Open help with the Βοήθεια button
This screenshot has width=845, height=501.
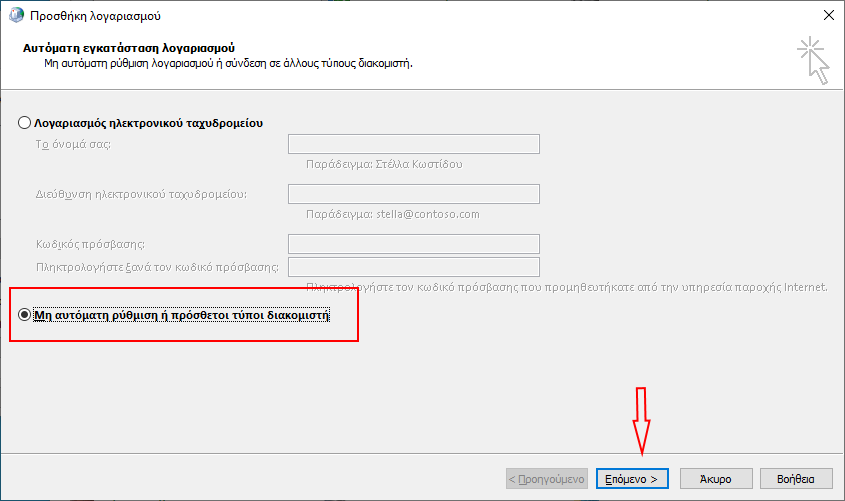796,478
